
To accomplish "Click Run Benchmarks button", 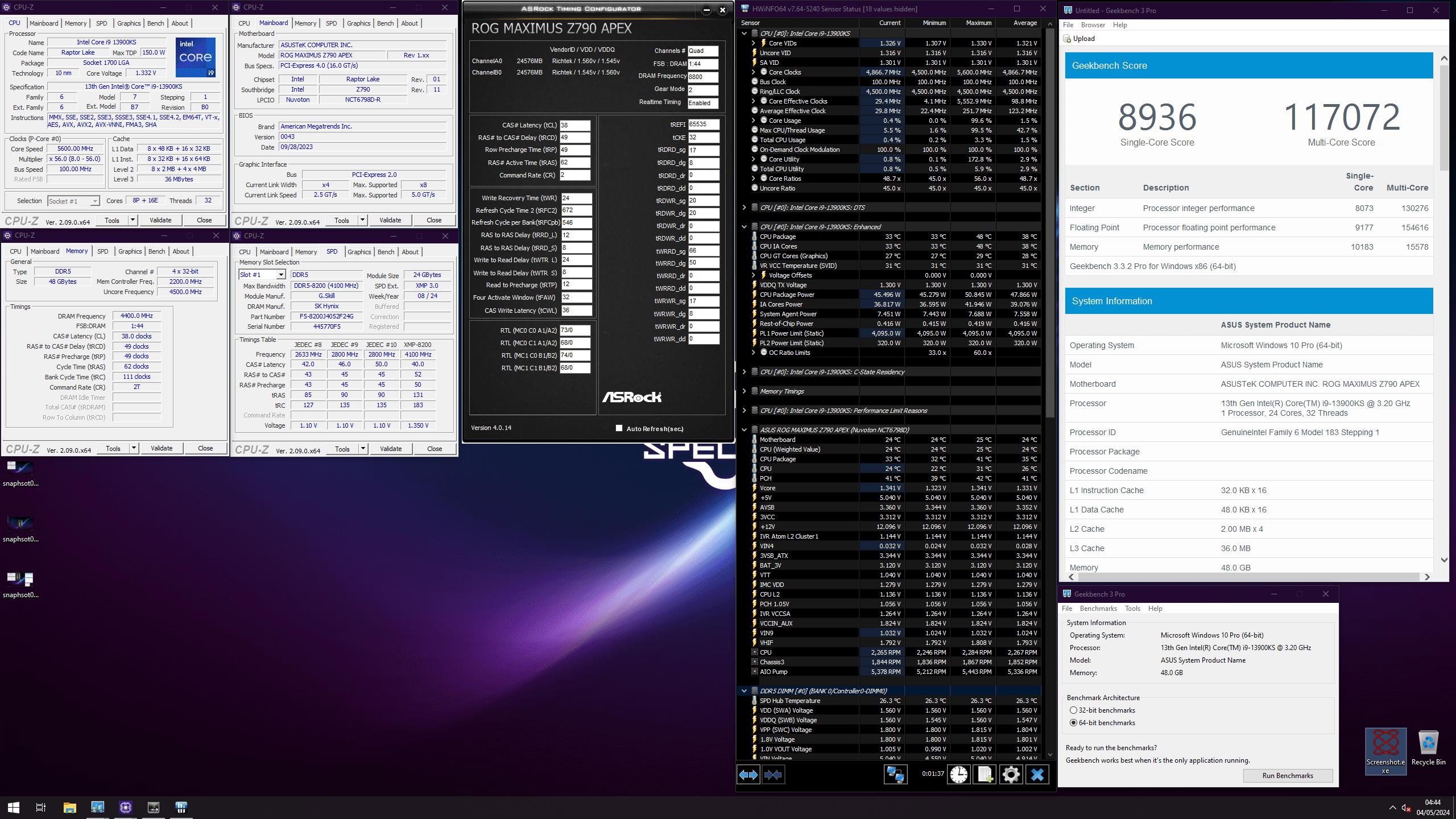I will (x=1288, y=776).
